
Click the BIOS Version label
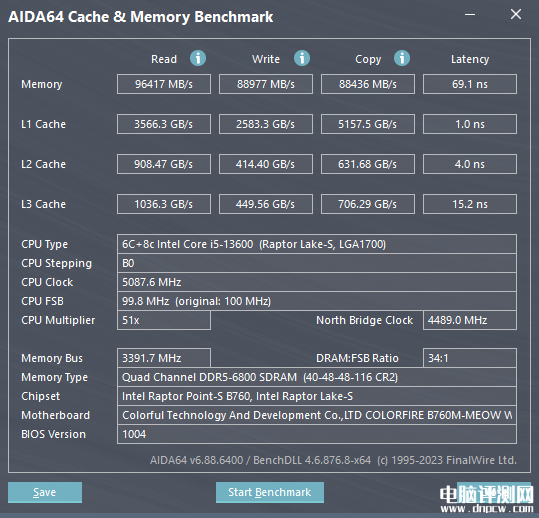tap(53, 434)
